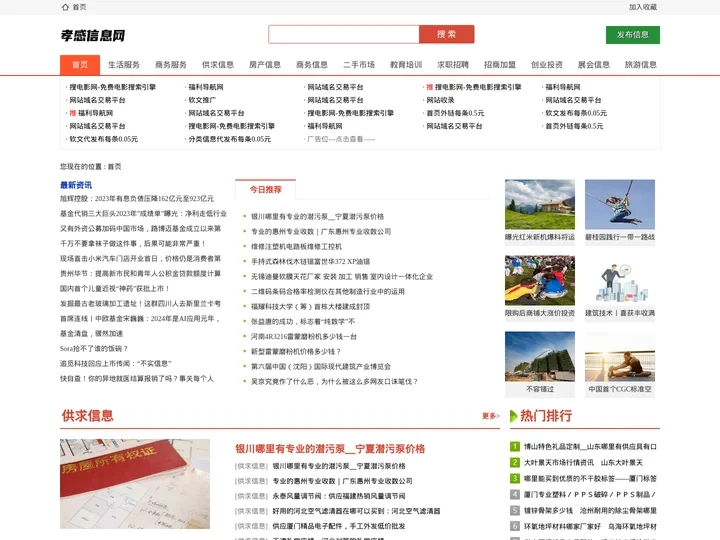The image size is (720, 540).
Task: Click 碧桂园践行一带一路战 caption
Action: pos(620,237)
